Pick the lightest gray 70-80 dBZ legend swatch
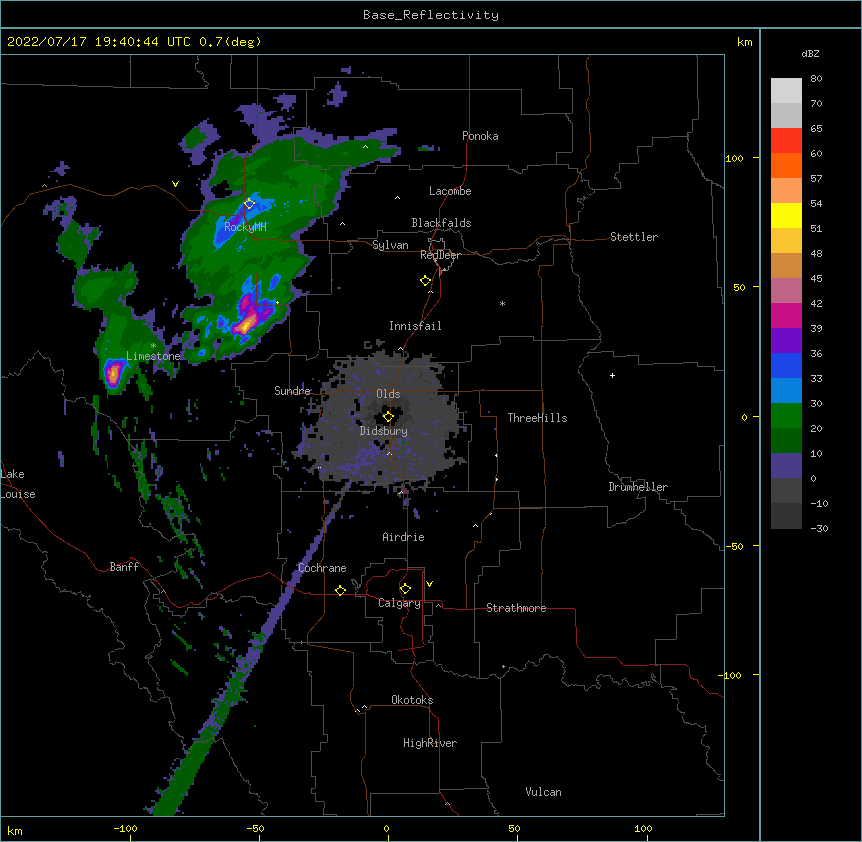Image resolution: width=862 pixels, height=842 pixels. [x=786, y=91]
